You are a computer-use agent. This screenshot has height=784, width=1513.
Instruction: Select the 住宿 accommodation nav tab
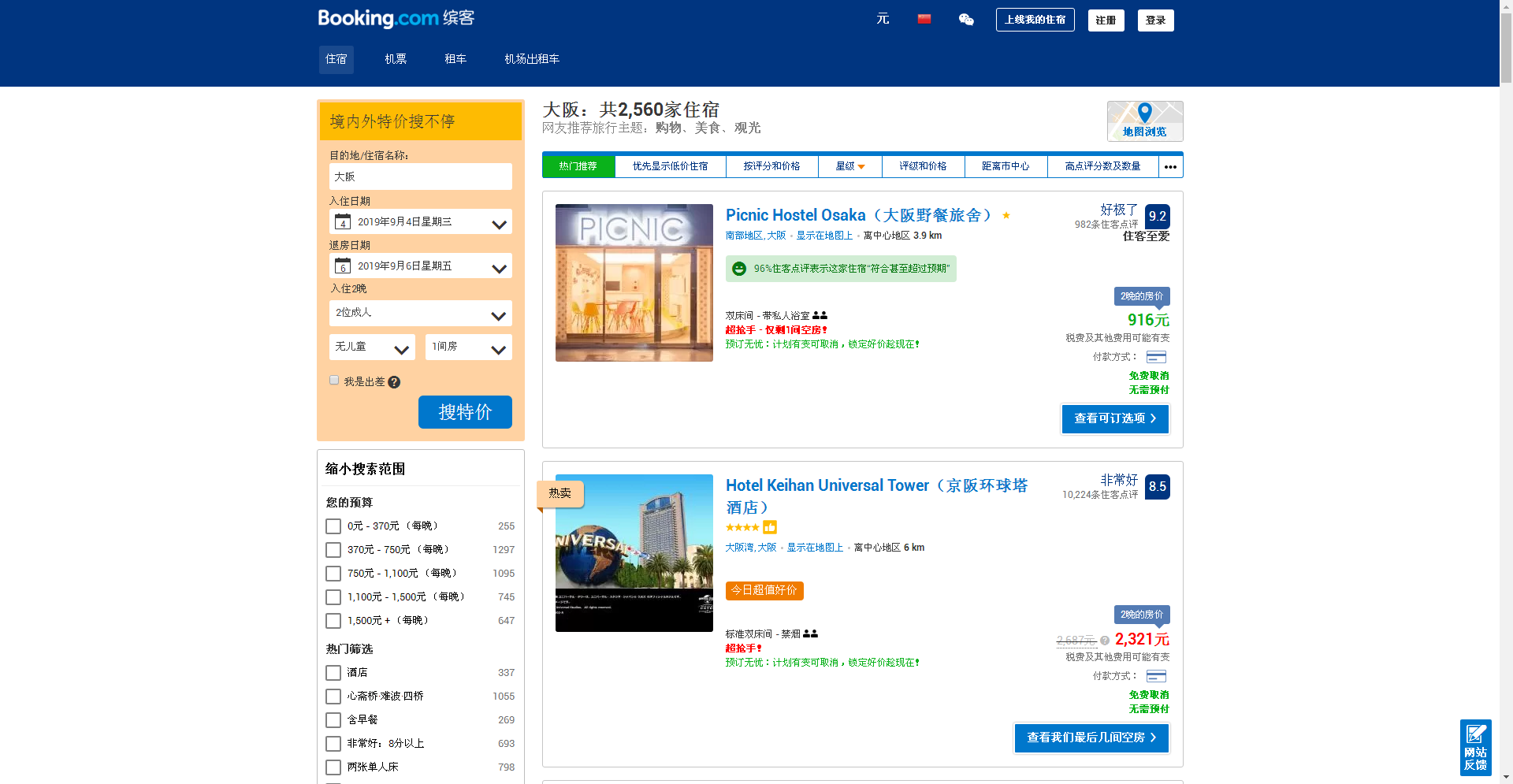tap(336, 59)
